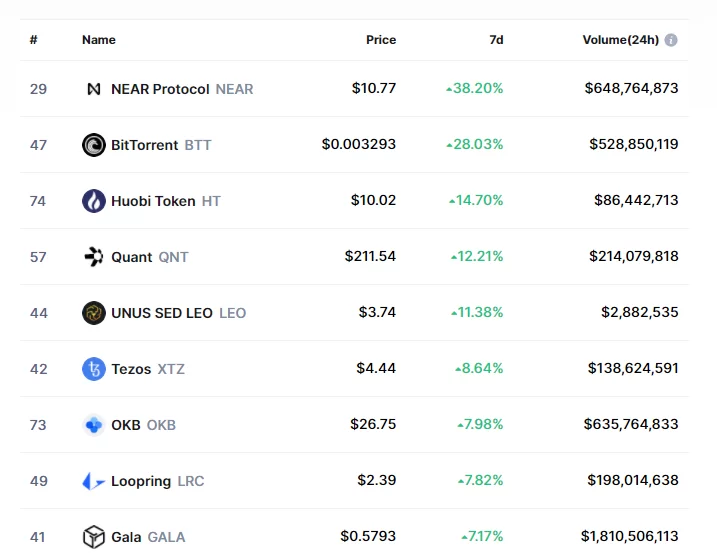
Task: Open the NEAR Protocol coin link
Action: click(160, 89)
